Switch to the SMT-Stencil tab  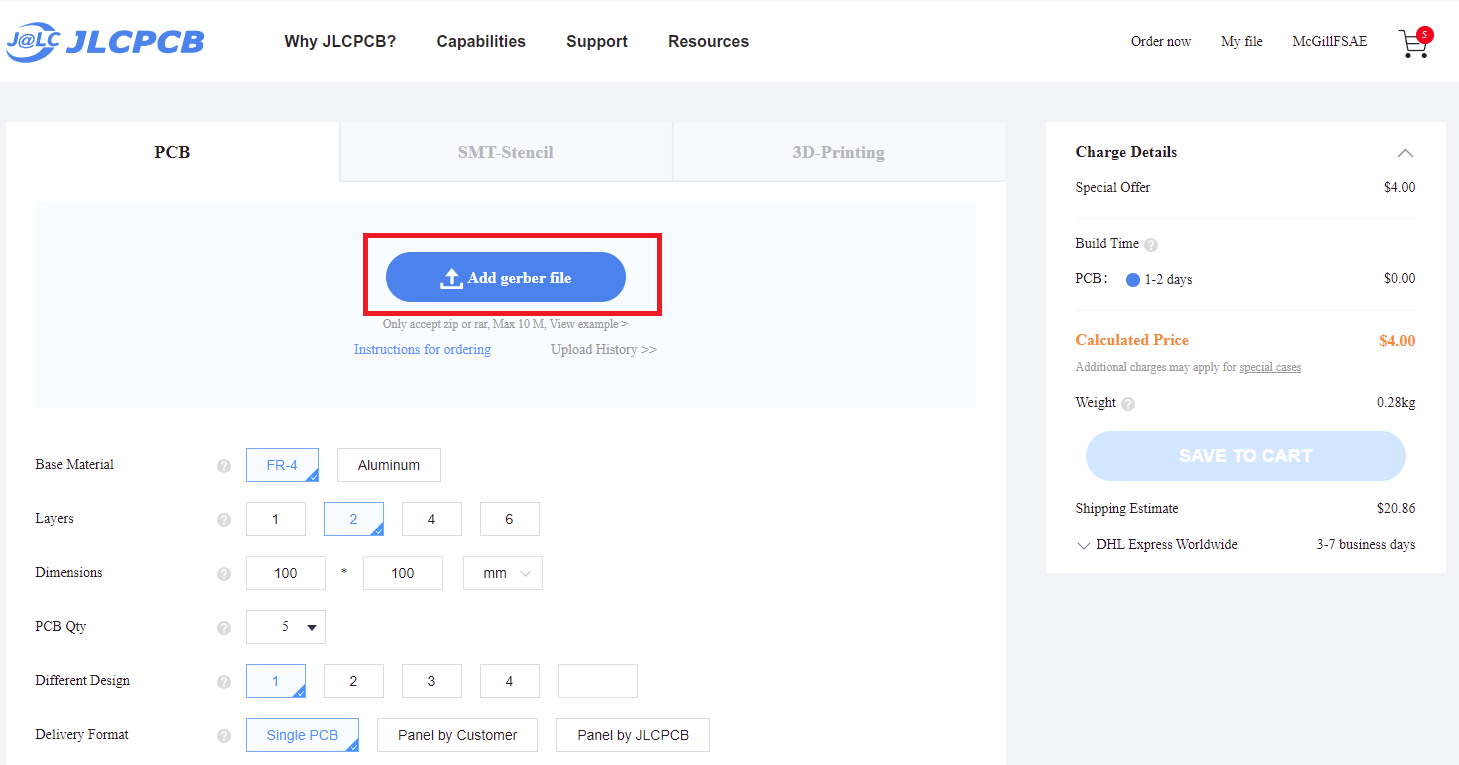click(x=506, y=152)
